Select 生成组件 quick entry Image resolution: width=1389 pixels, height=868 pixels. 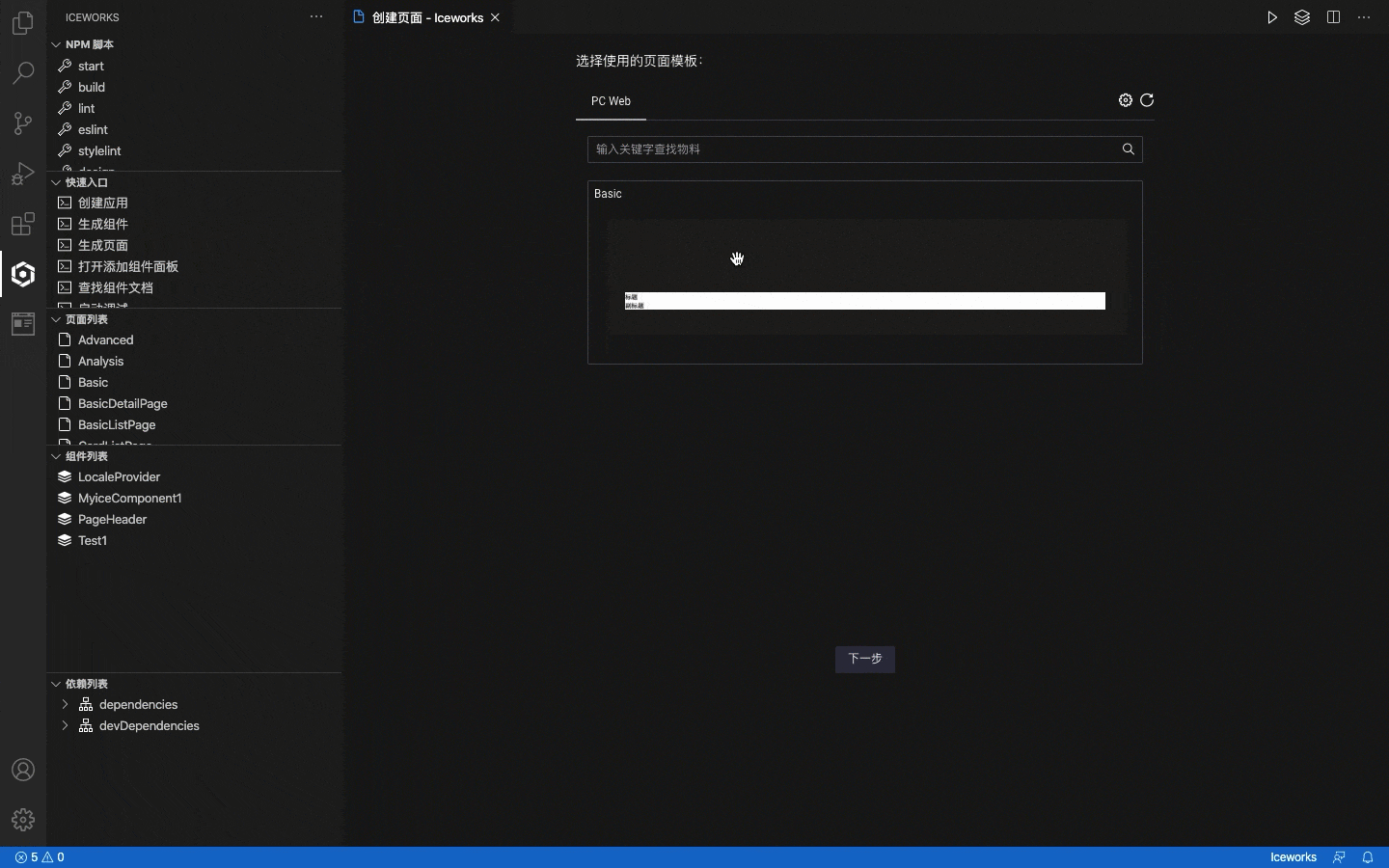coord(103,224)
